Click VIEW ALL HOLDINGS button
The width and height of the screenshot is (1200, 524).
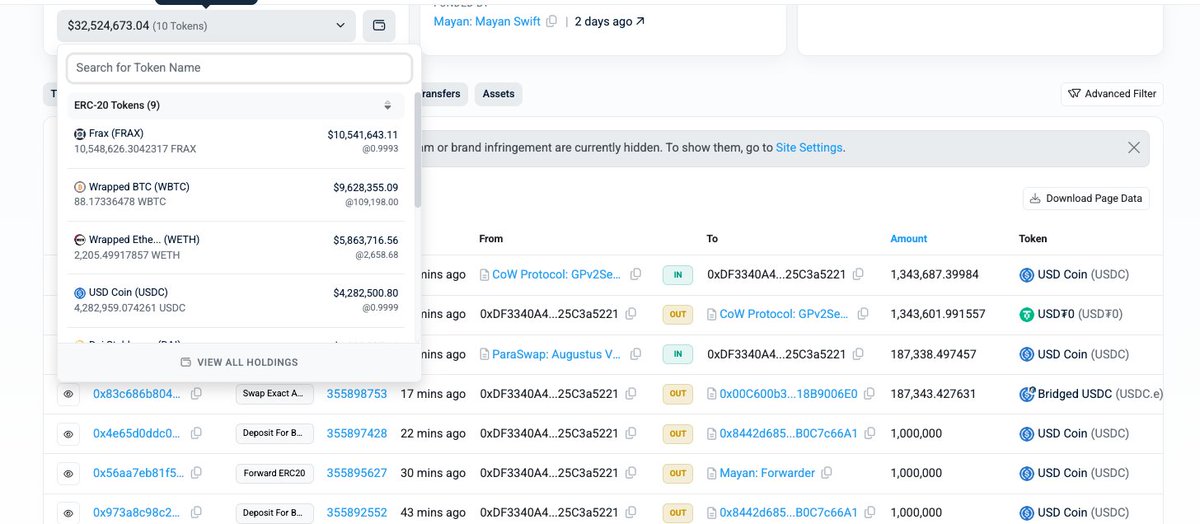click(x=239, y=362)
